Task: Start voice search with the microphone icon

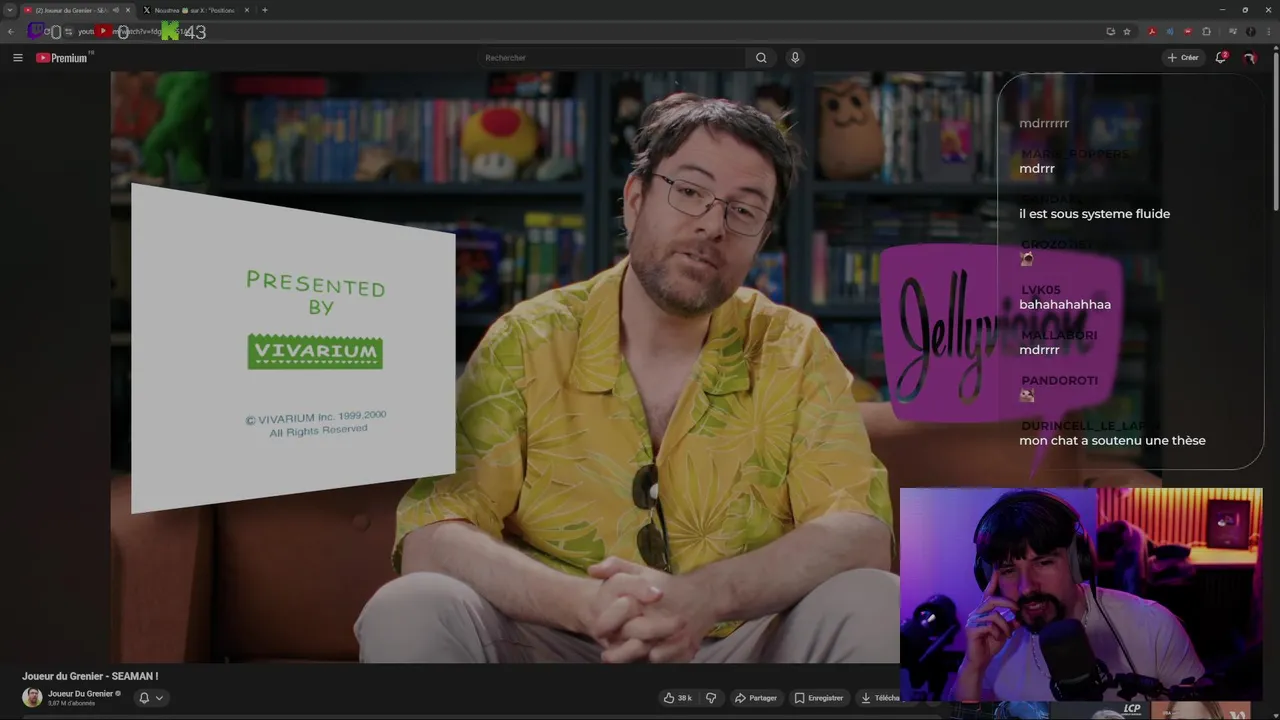Action: (795, 58)
